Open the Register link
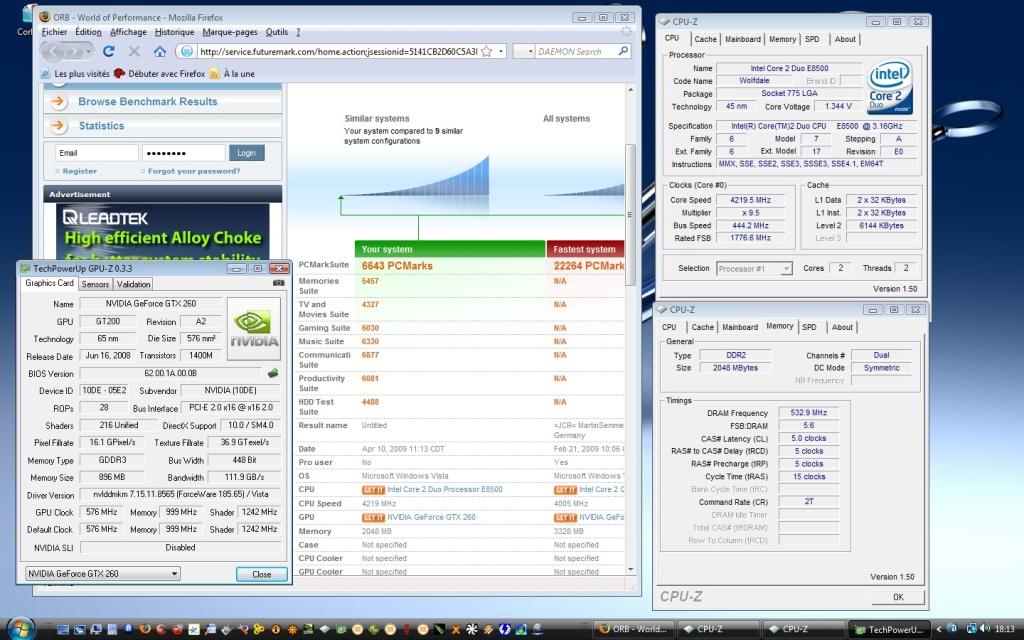1024x640 pixels. click(x=80, y=171)
